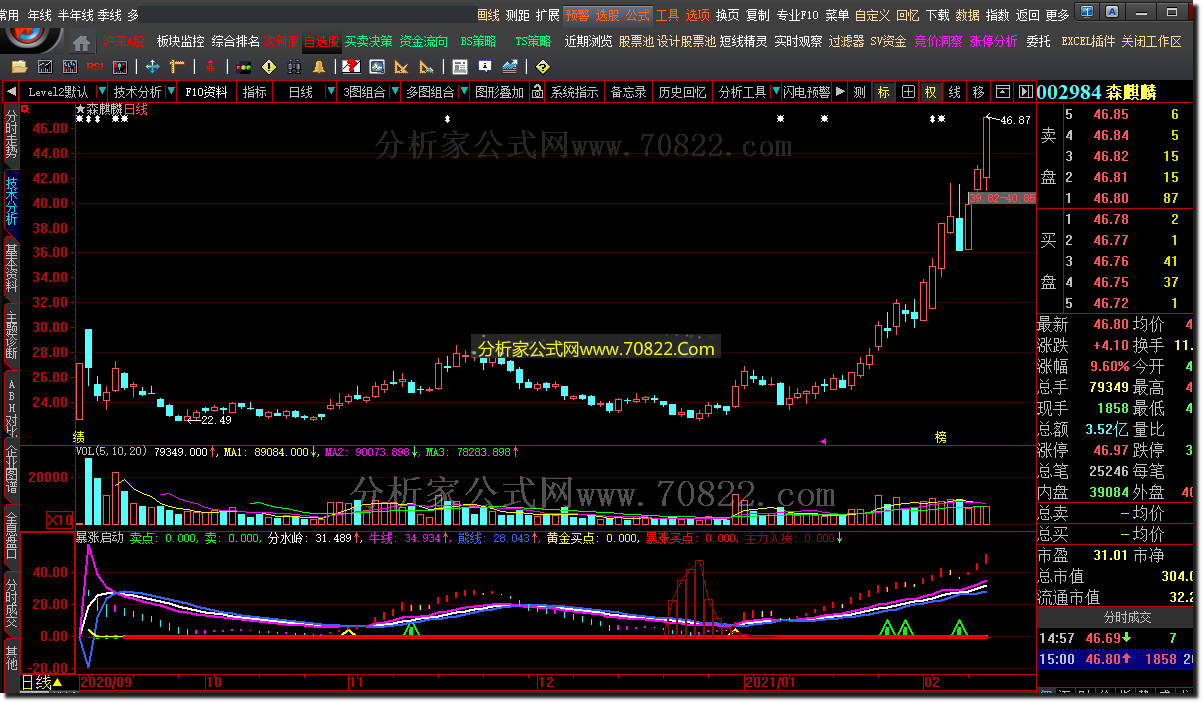
Task: Open the 分时成交 side tab
Action: (11, 604)
